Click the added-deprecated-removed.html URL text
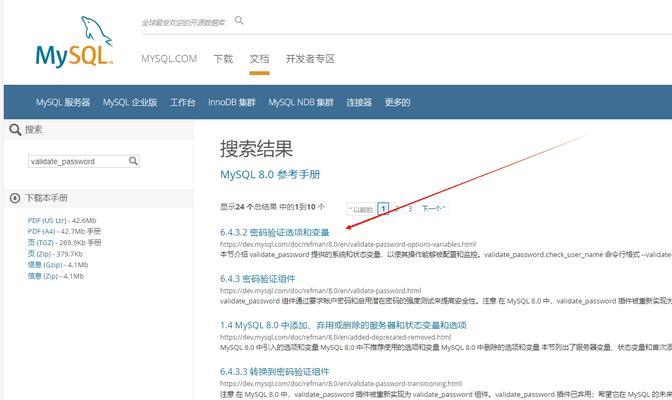Image resolution: width=672 pixels, height=400 pixels. coord(336,337)
